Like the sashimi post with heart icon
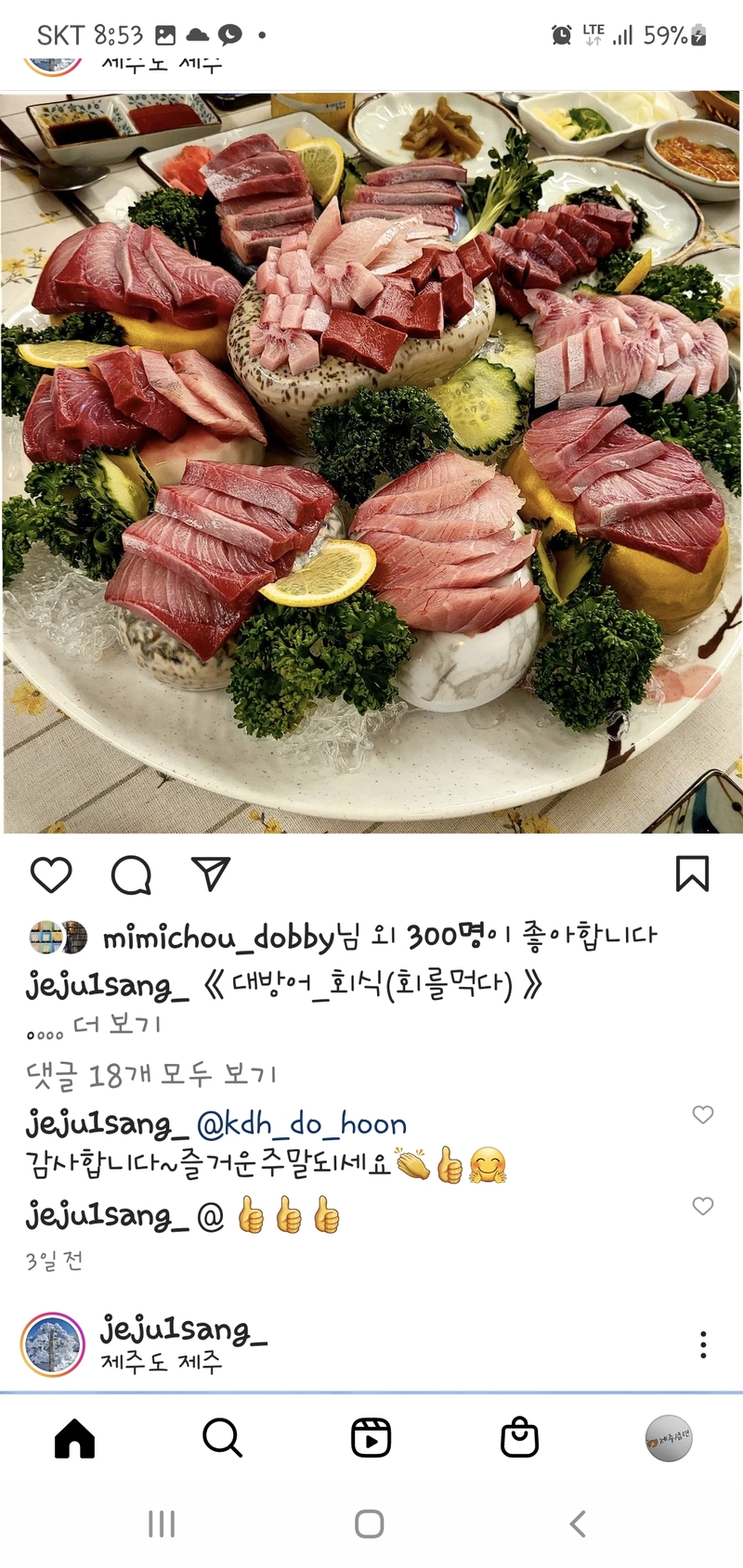Screen dimensions: 743x1568 pyautogui.click(x=51, y=875)
